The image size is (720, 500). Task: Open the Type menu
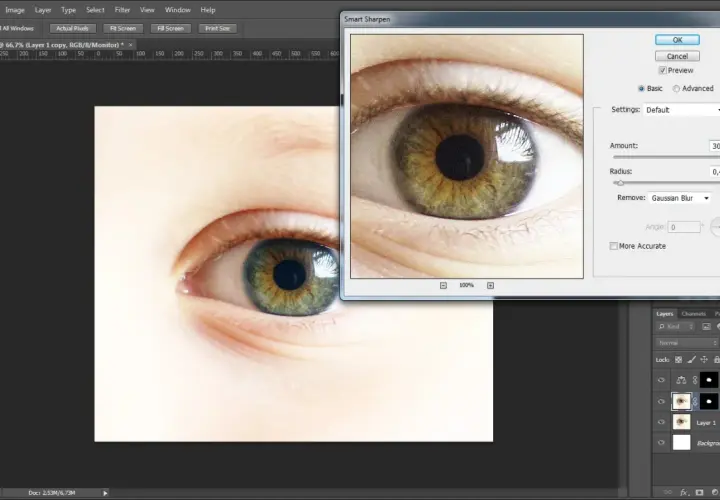pyautogui.click(x=68, y=10)
